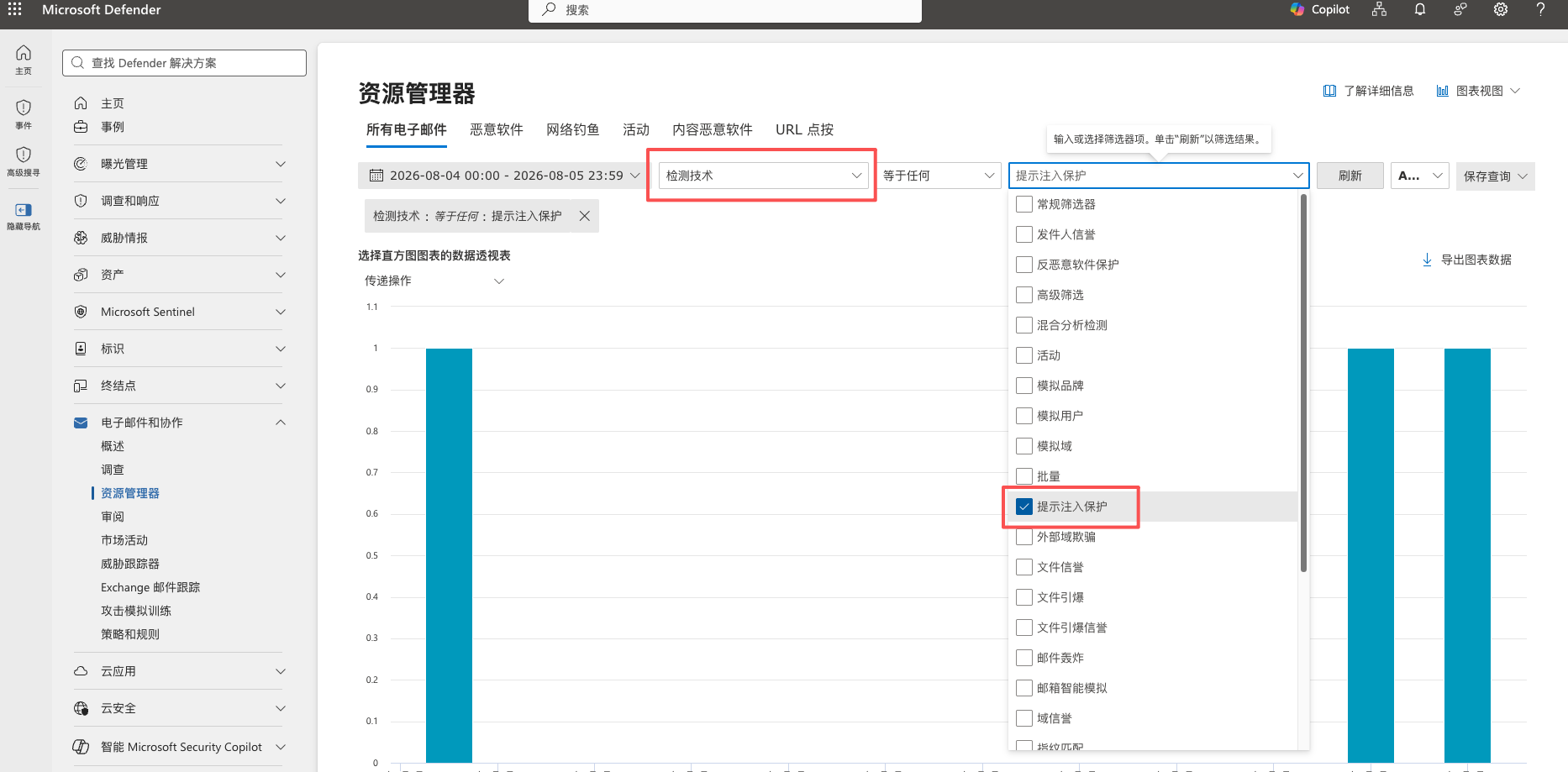Open Copilot from the top bar
The height and width of the screenshot is (772, 1568).
pos(1320,9)
